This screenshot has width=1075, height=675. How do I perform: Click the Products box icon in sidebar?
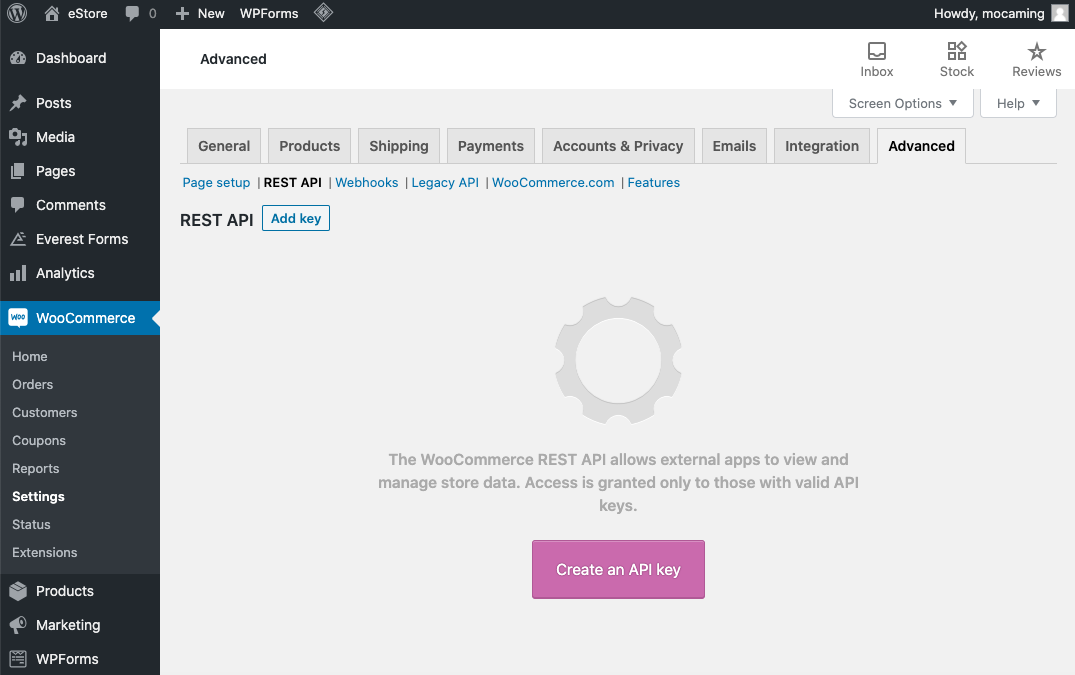point(19,591)
